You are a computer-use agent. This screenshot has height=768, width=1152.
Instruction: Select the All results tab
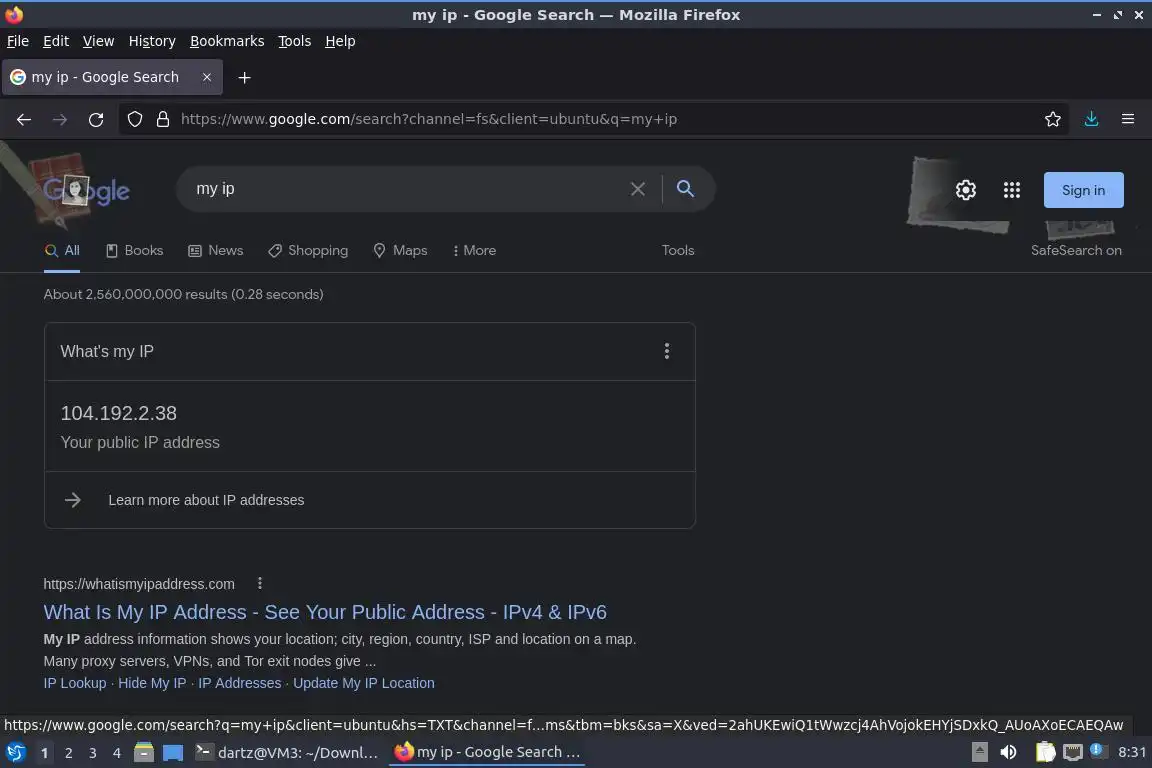pyautogui.click(x=62, y=251)
